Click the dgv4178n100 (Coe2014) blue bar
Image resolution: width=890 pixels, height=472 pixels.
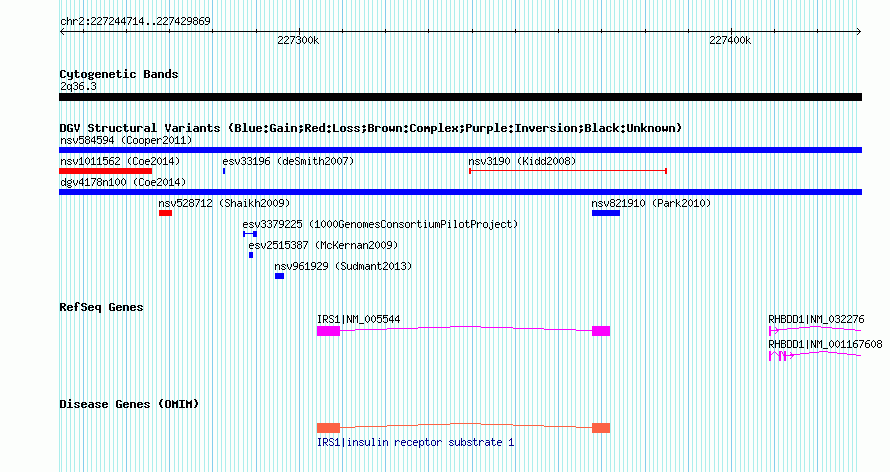point(460,192)
